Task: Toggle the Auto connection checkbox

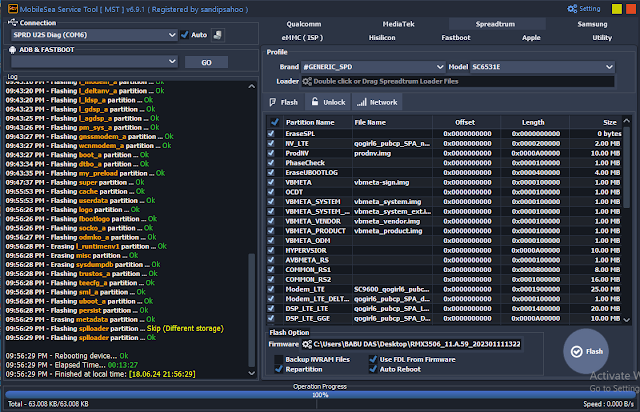Action: [x=184, y=35]
